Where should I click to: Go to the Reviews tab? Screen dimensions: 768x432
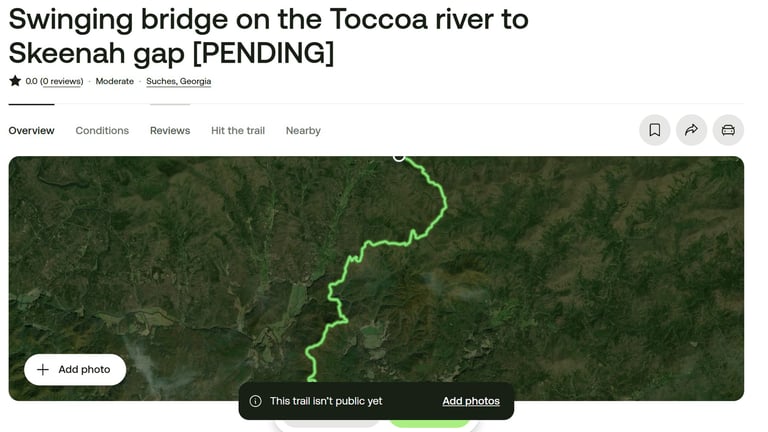[170, 131]
